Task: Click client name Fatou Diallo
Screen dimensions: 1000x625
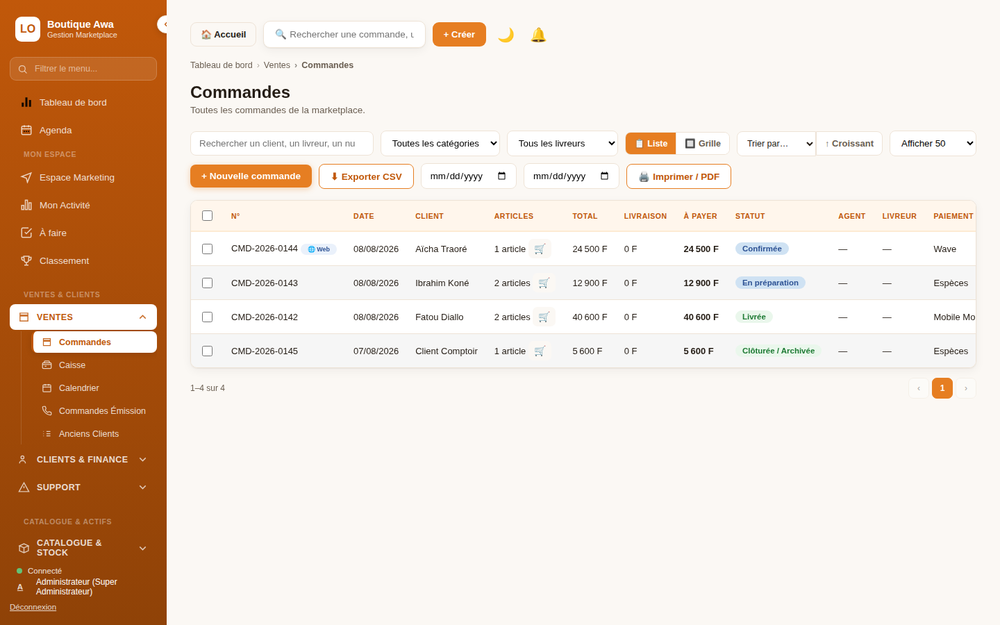Action: click(x=439, y=317)
